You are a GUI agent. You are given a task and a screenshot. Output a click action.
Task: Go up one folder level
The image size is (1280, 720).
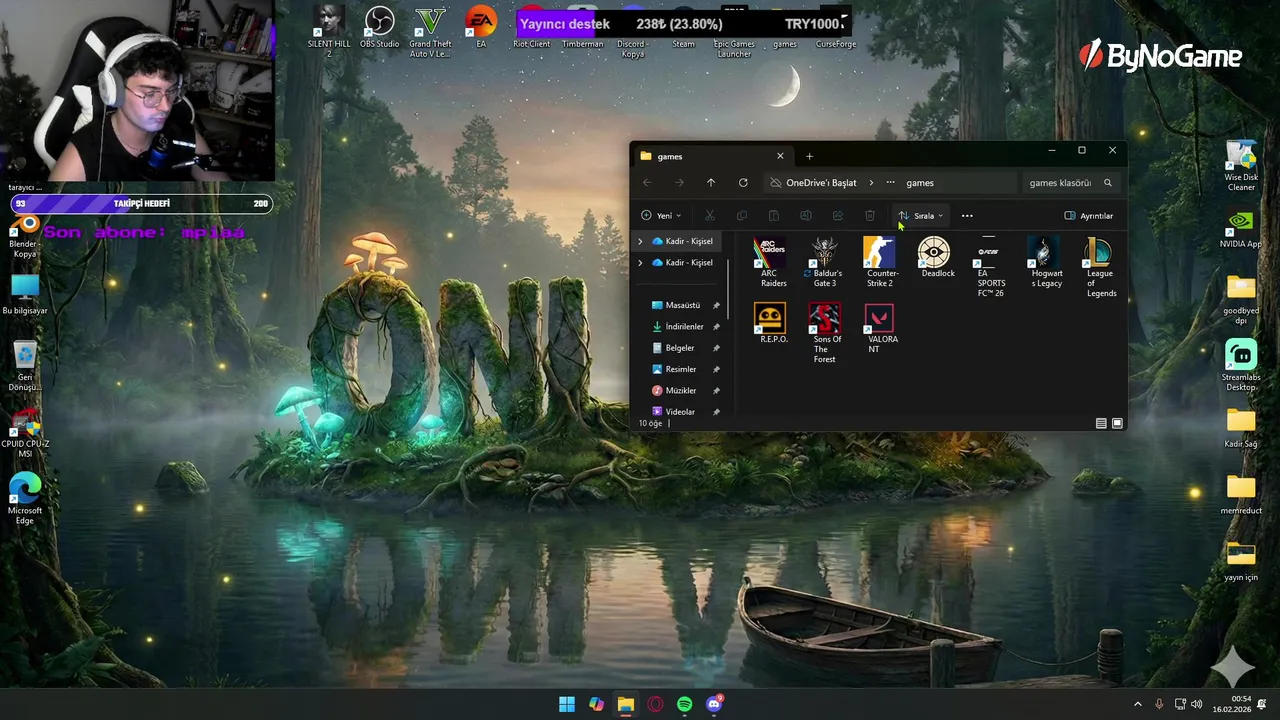[711, 183]
